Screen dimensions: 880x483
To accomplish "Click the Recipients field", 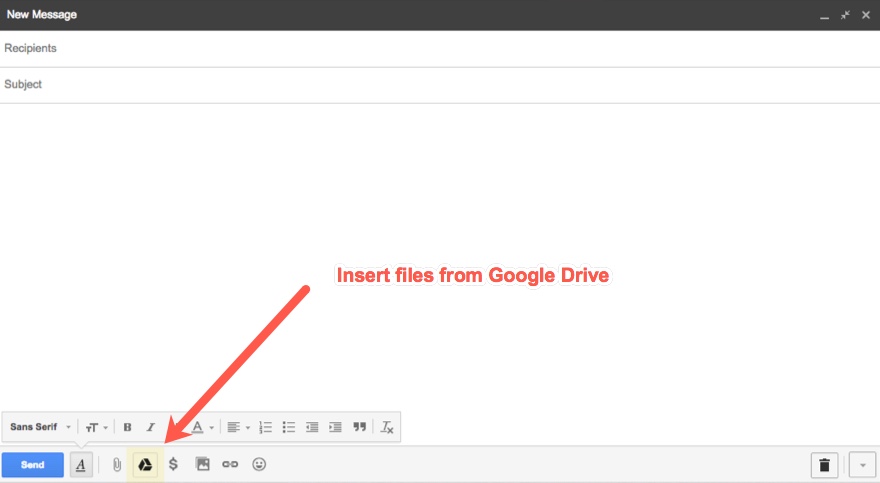I will point(440,48).
